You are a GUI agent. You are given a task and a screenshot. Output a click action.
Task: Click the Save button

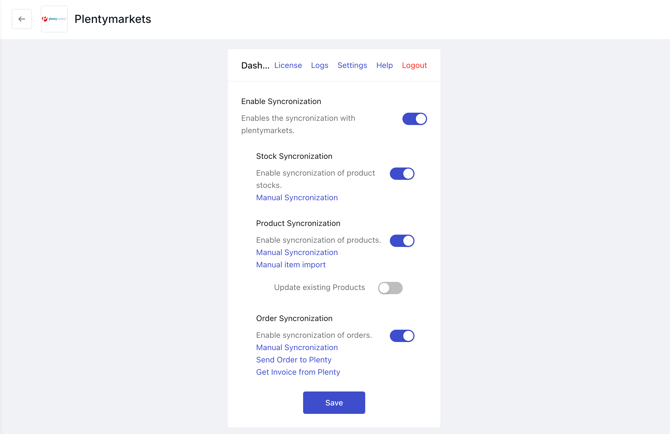click(334, 403)
